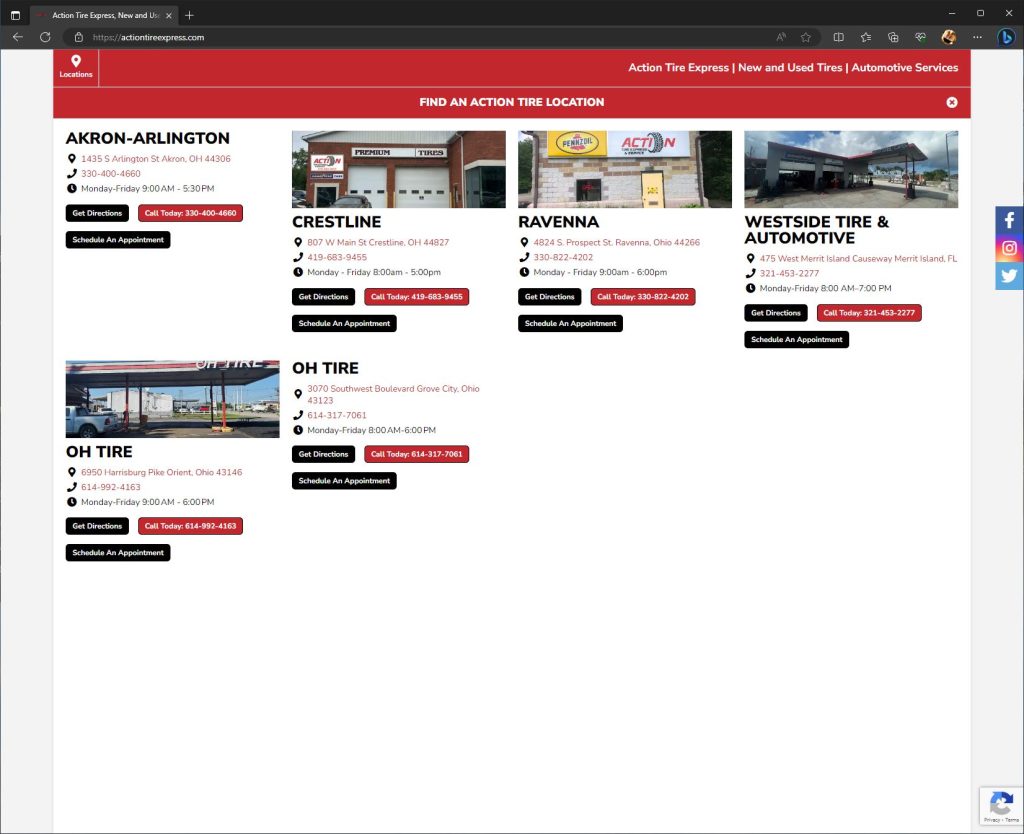
Task: Open the browser settings ellipsis menu
Action: click(x=977, y=37)
